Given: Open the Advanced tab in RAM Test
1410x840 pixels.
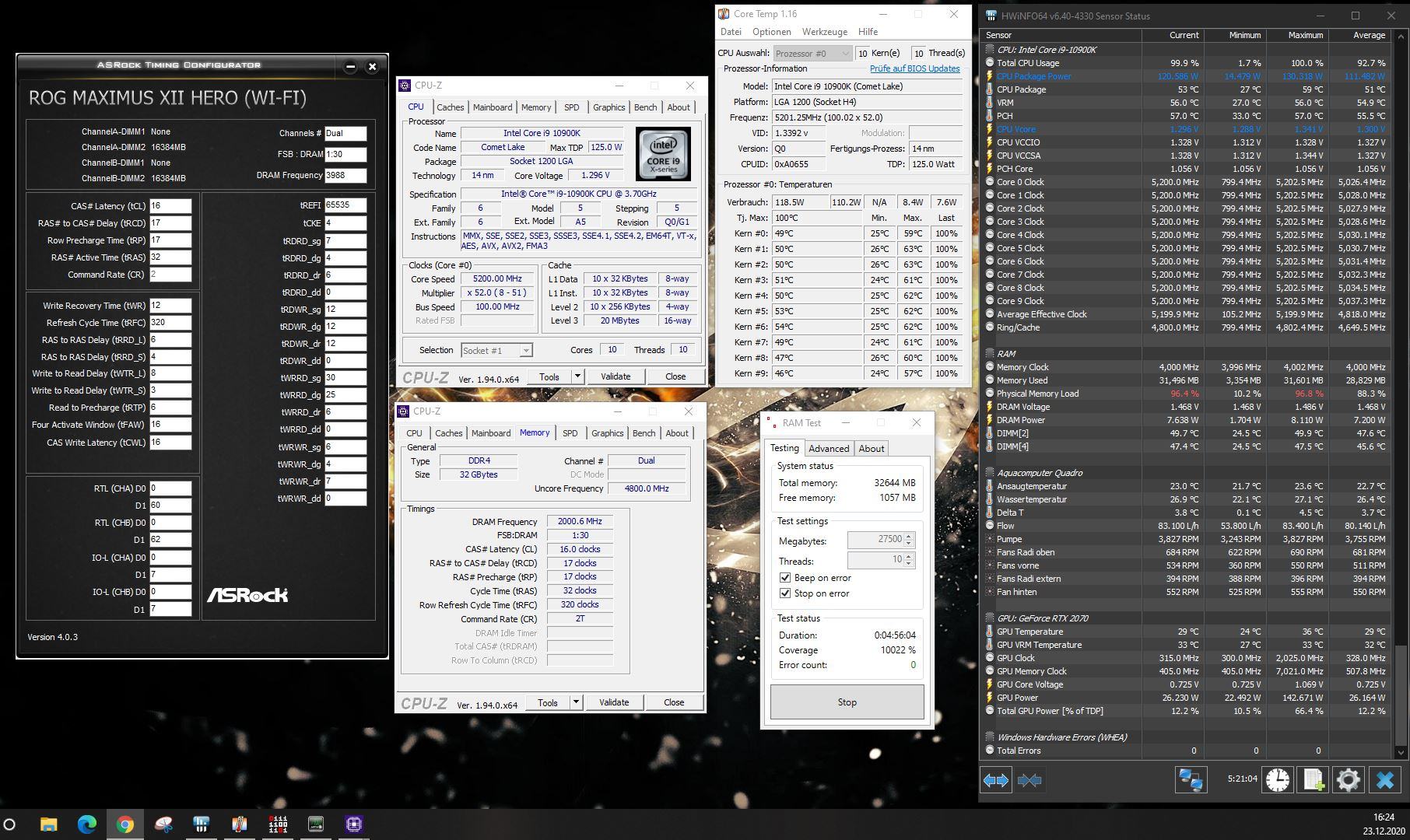Looking at the screenshot, I should click(829, 449).
